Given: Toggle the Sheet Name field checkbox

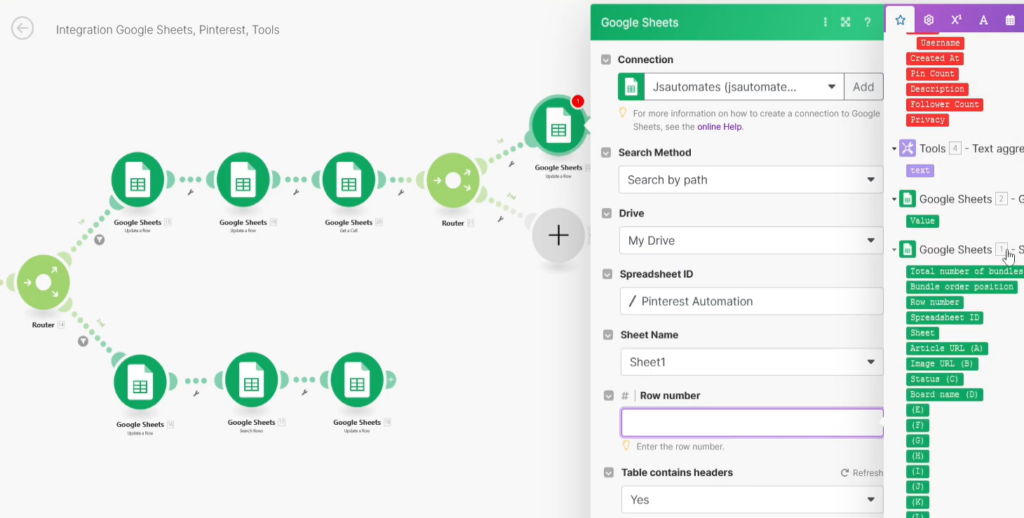Looking at the screenshot, I should [x=607, y=334].
